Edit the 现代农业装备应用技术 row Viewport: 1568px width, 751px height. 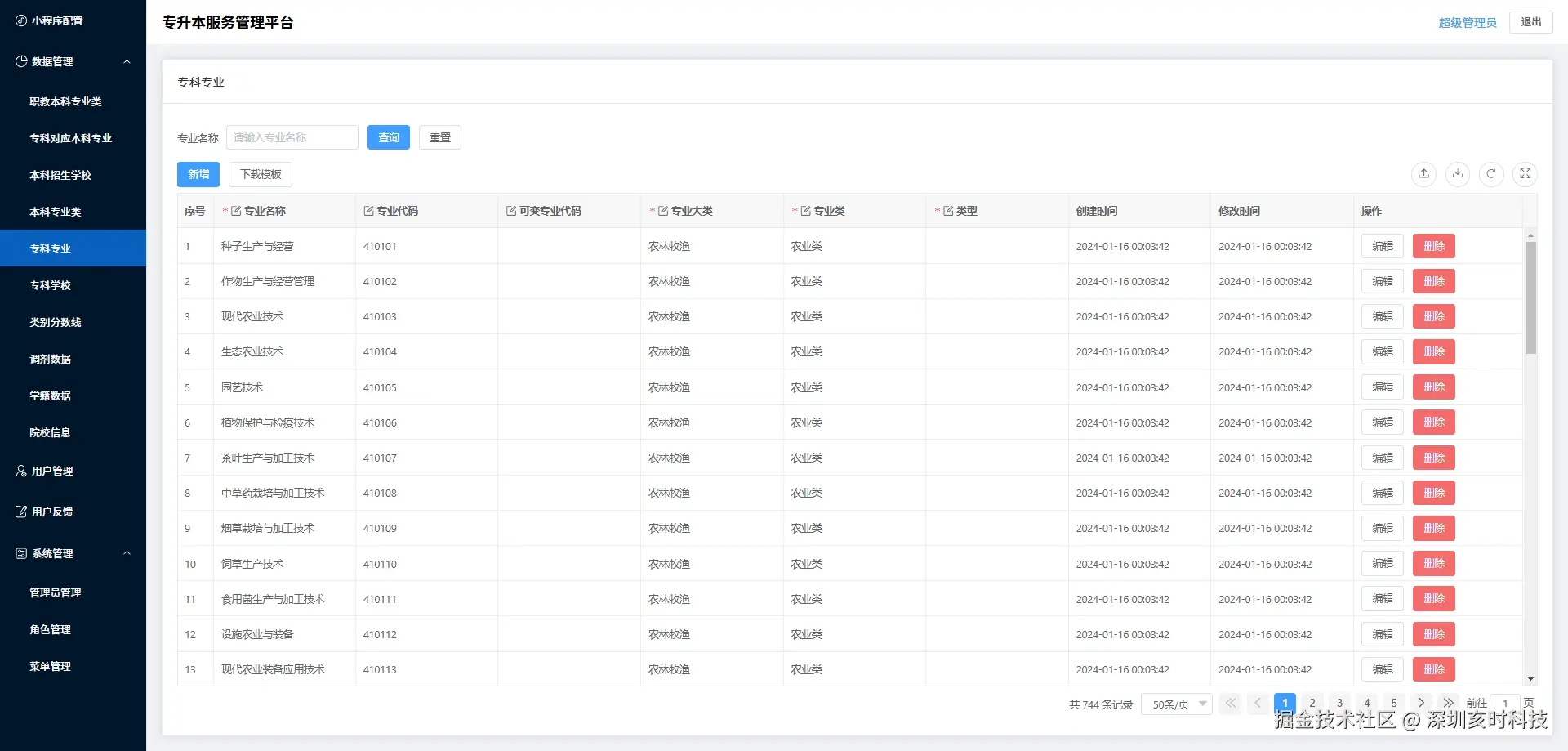point(1383,669)
